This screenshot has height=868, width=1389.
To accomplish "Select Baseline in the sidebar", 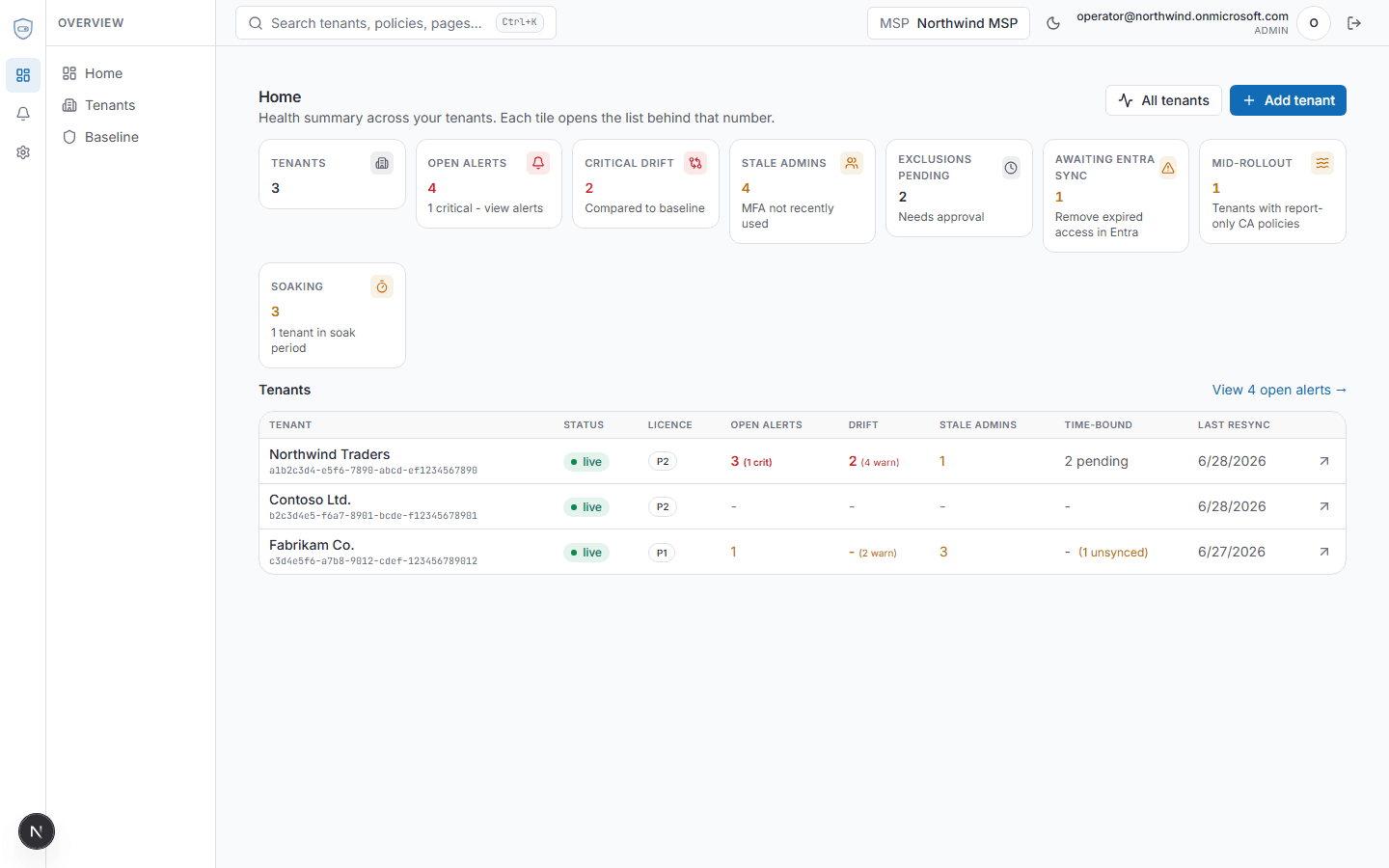I will point(130,137).
